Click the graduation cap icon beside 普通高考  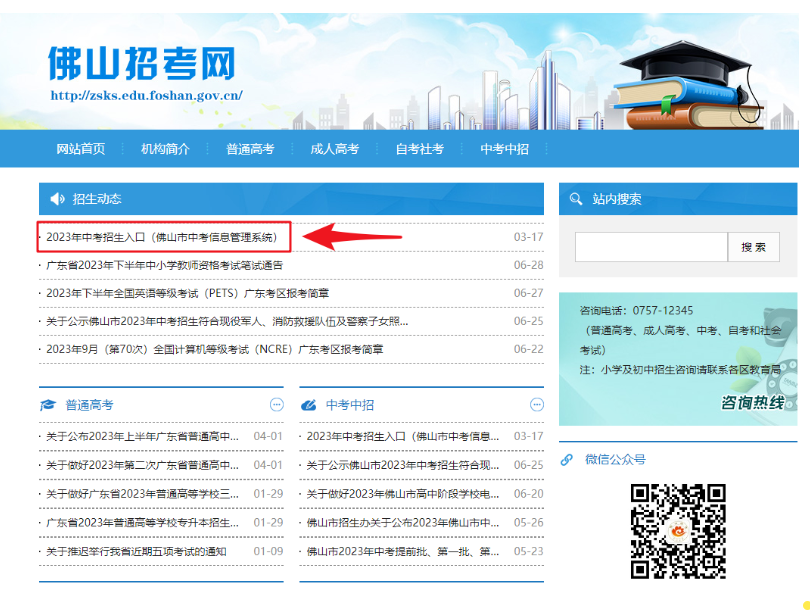tap(48, 405)
